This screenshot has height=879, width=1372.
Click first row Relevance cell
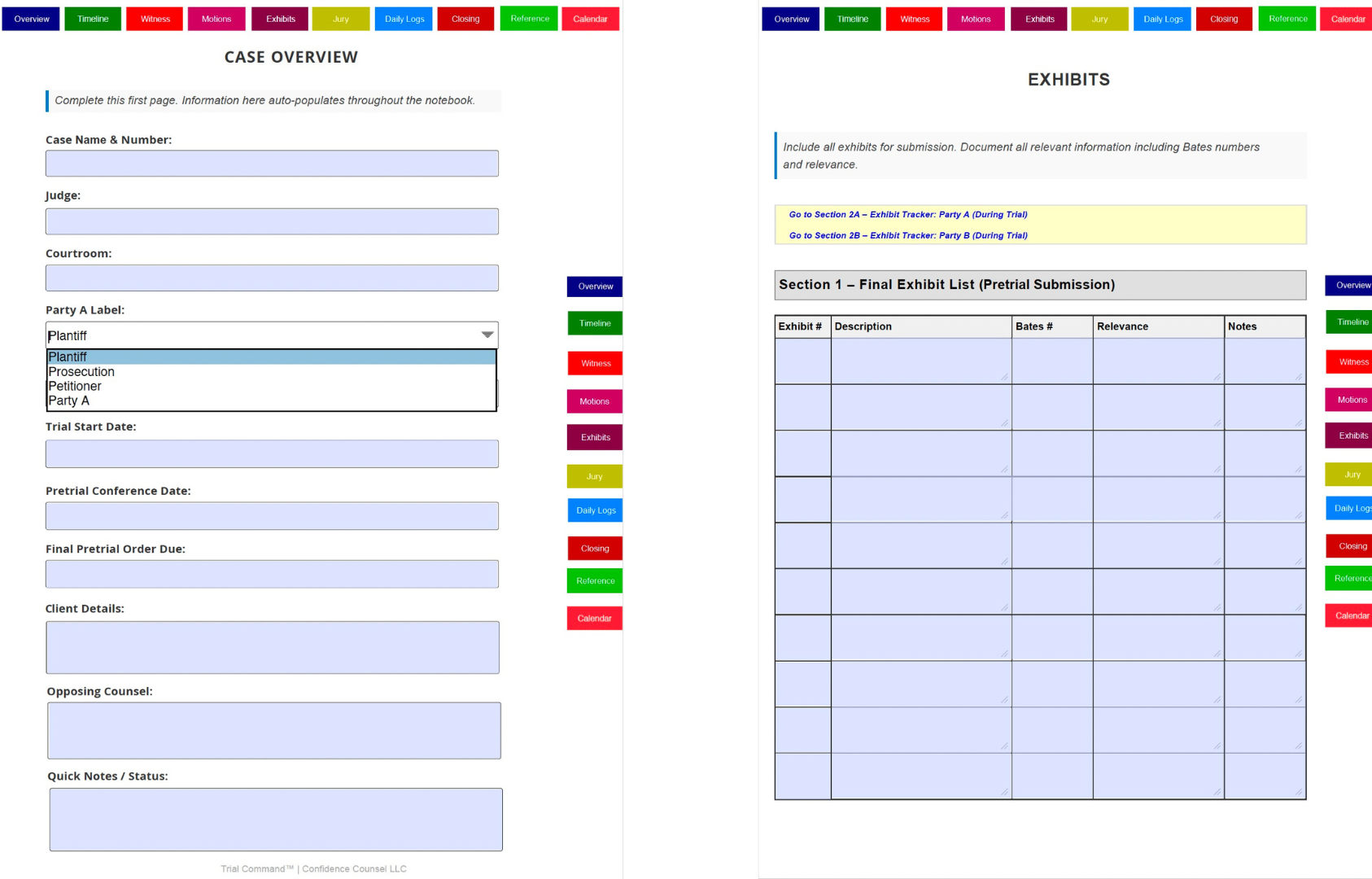[x=1158, y=361]
